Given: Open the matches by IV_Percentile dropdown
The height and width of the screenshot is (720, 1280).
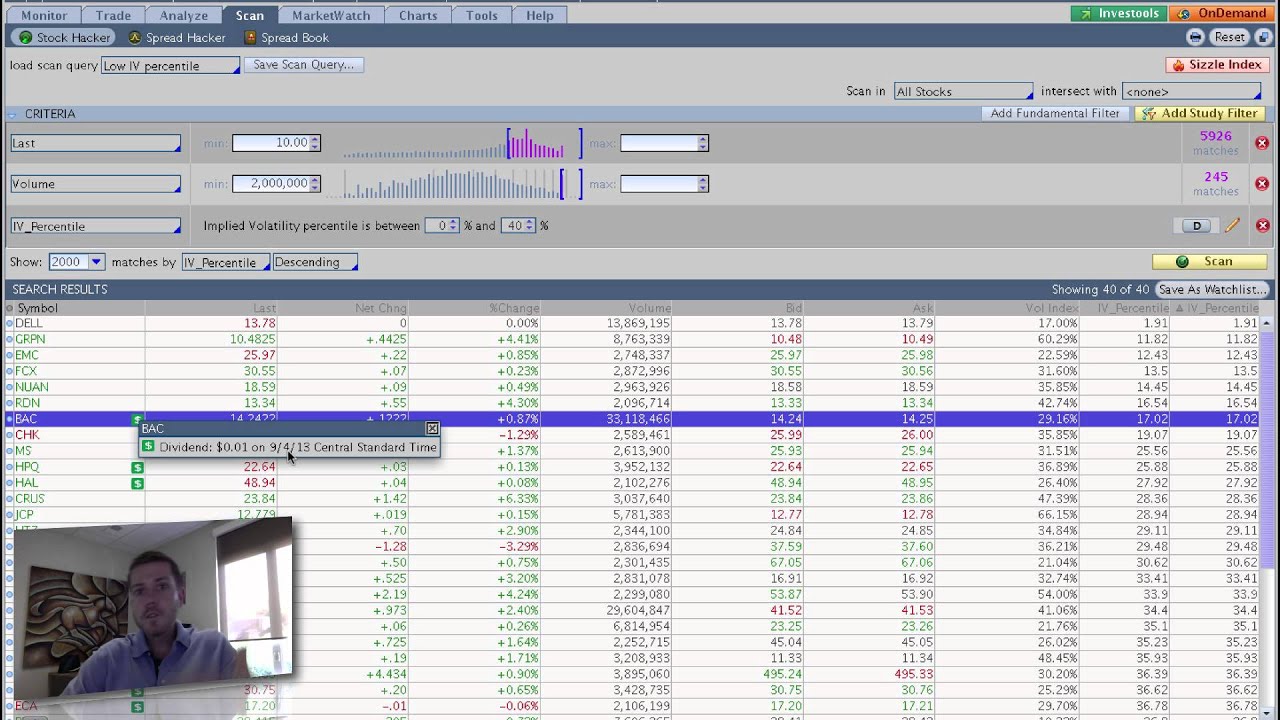Looking at the screenshot, I should coord(225,262).
